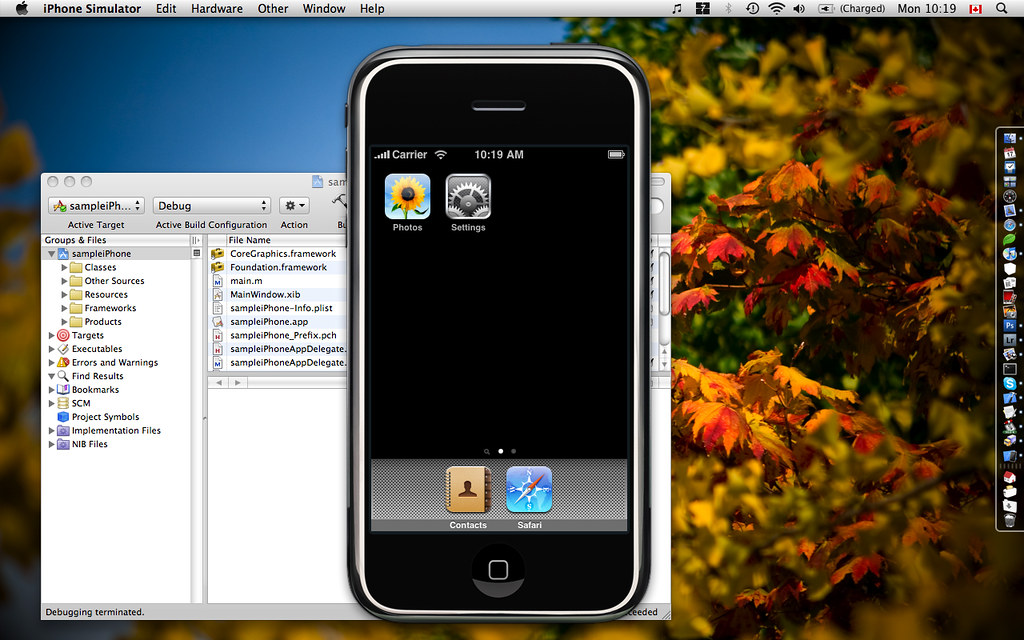Launch Contacts from the iPhone dock

point(468,490)
